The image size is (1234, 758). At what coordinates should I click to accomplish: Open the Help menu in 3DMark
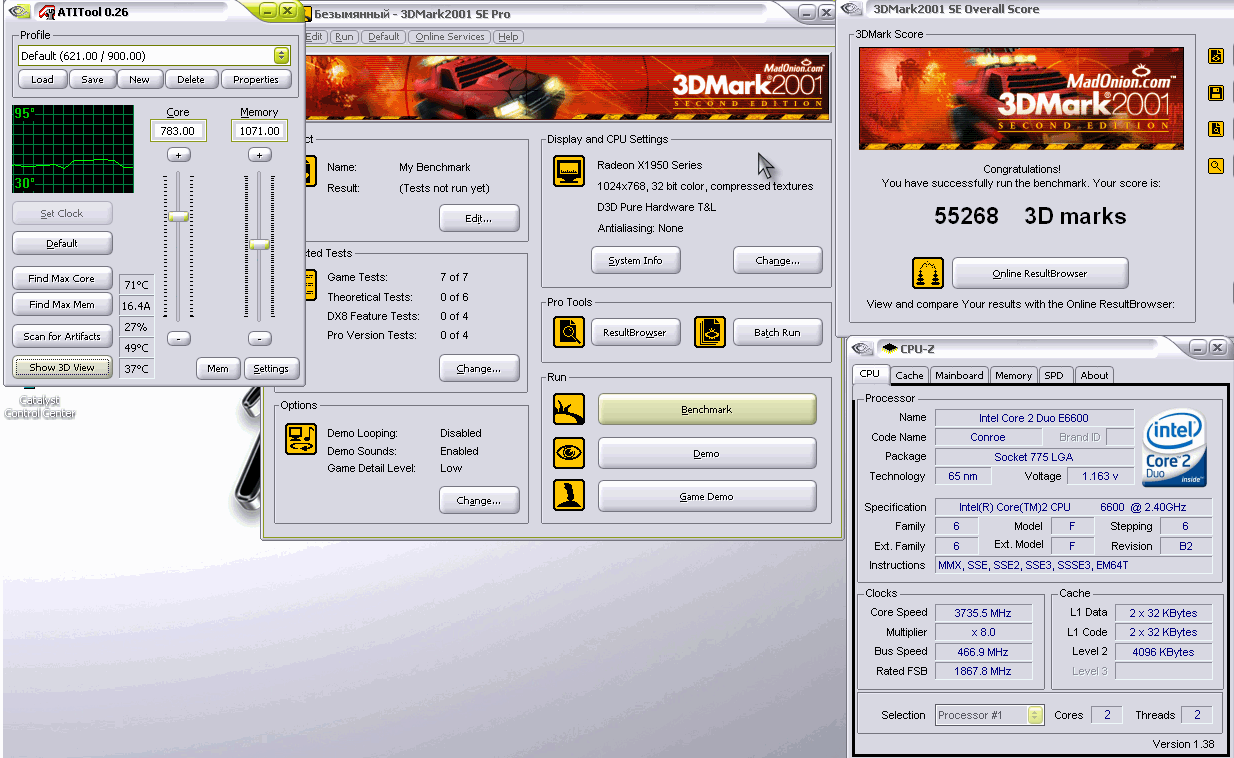point(508,37)
